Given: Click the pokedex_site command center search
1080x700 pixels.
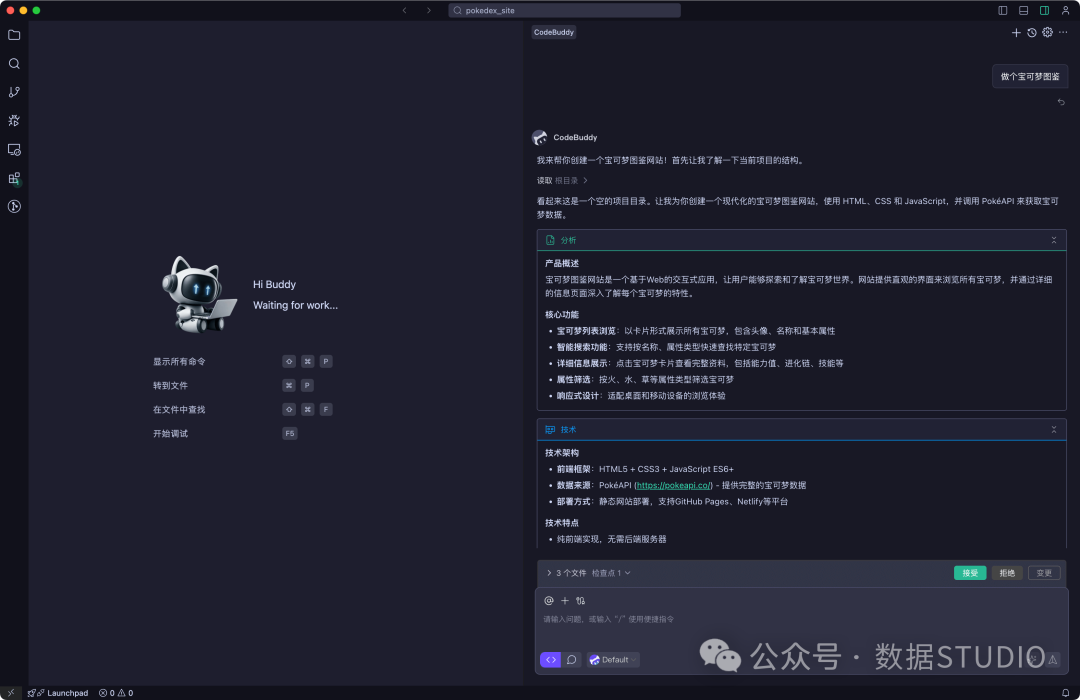Looking at the screenshot, I should [x=564, y=10].
